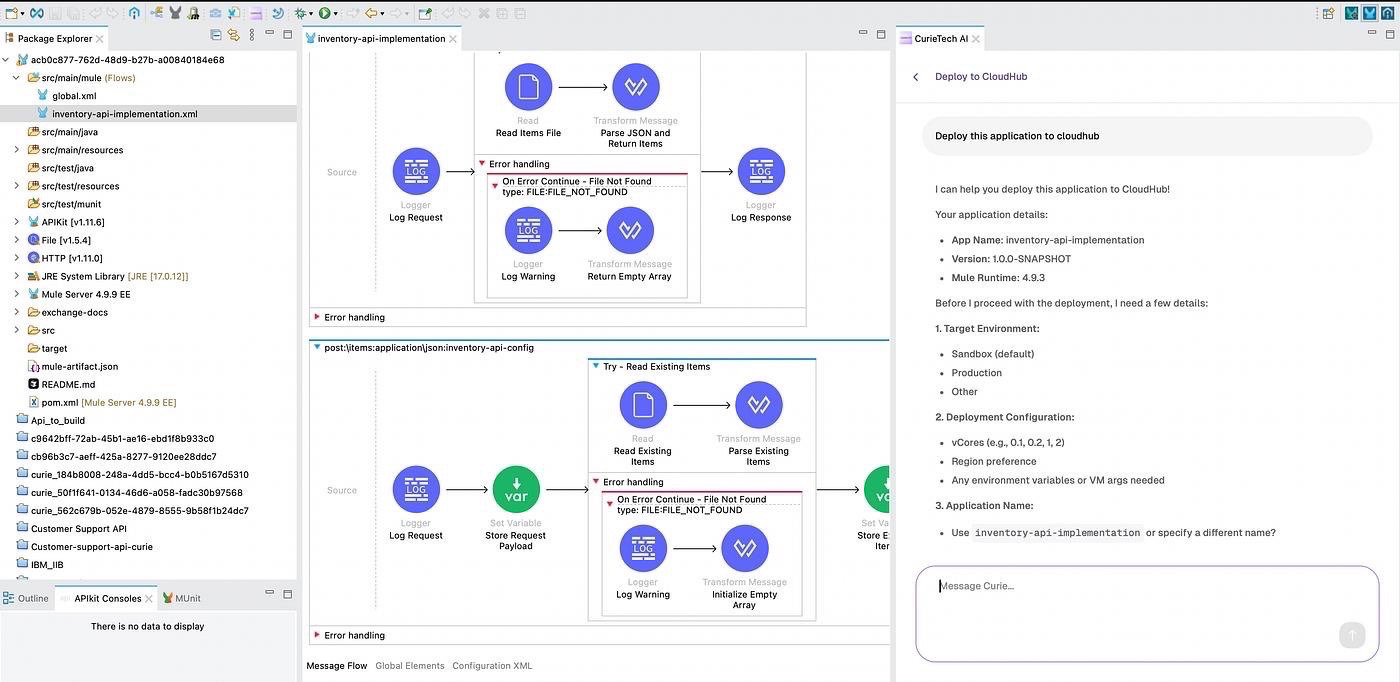
Task: Select the Mule Server 4.9.9 EE entry
Action: [x=78, y=294]
